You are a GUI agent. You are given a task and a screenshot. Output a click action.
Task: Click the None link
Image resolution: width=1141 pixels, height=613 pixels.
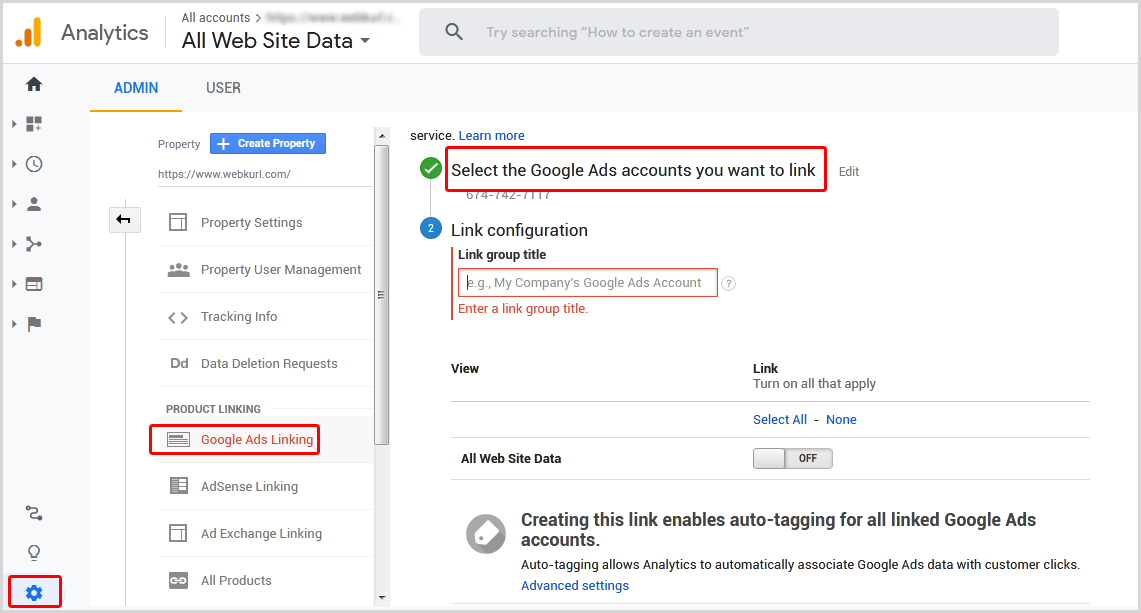tap(841, 419)
